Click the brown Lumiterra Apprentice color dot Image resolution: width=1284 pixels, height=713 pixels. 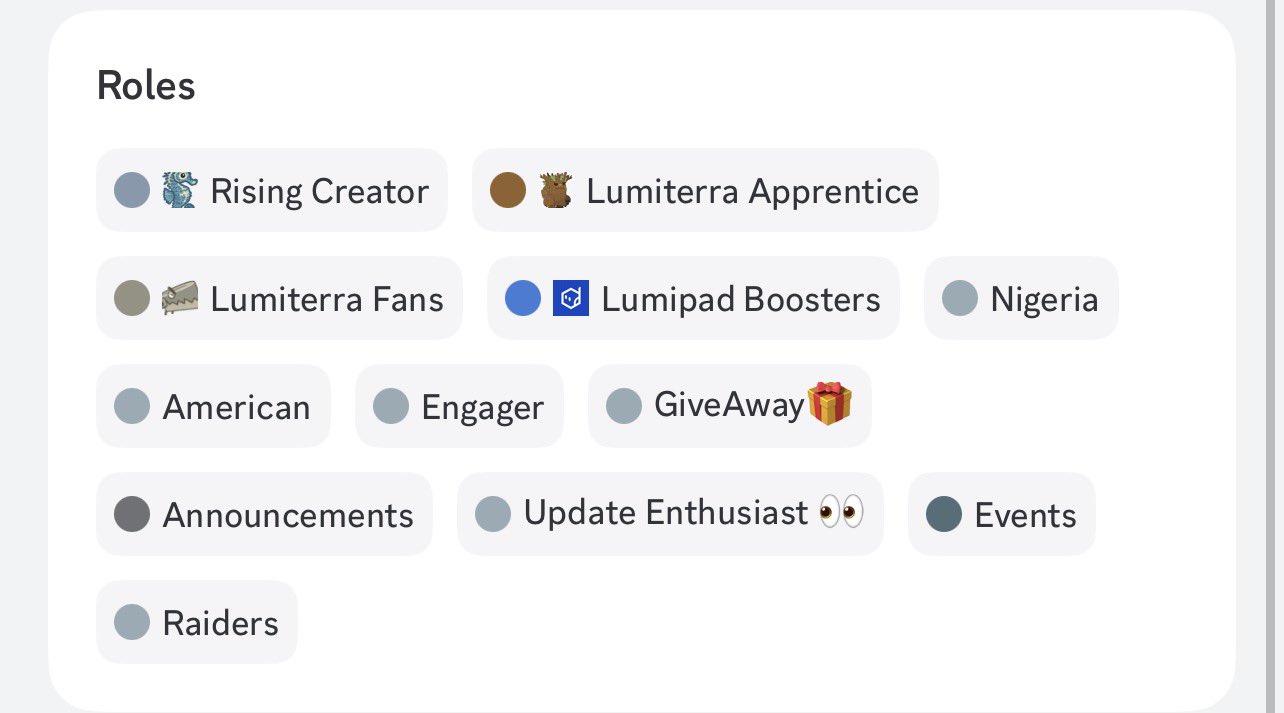click(x=508, y=190)
